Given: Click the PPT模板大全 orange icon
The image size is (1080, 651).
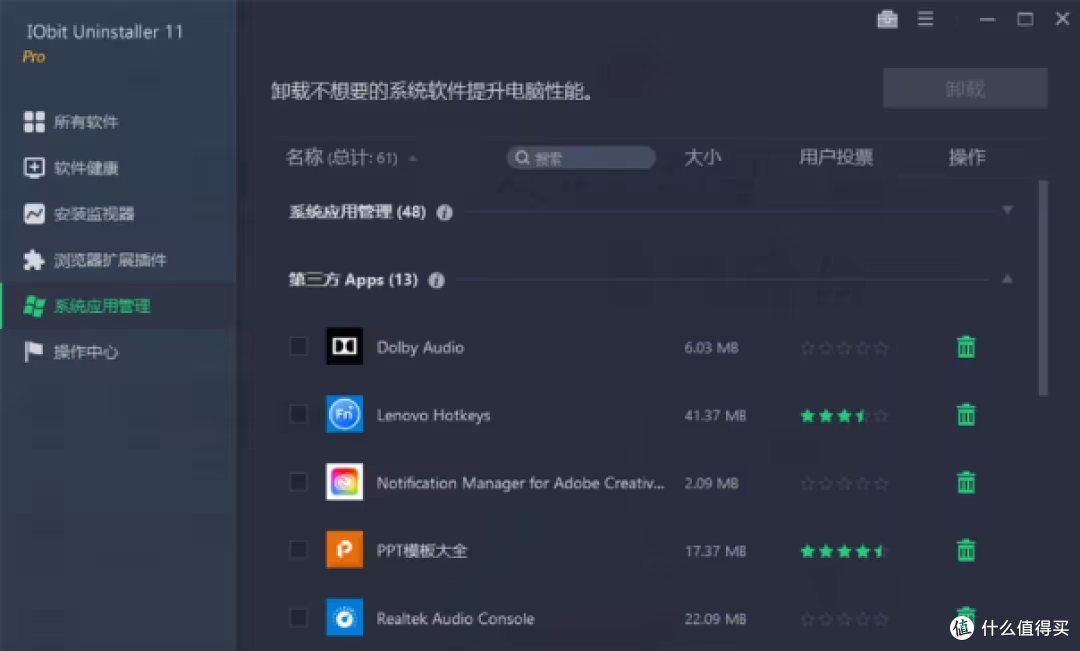Looking at the screenshot, I should pos(344,549).
